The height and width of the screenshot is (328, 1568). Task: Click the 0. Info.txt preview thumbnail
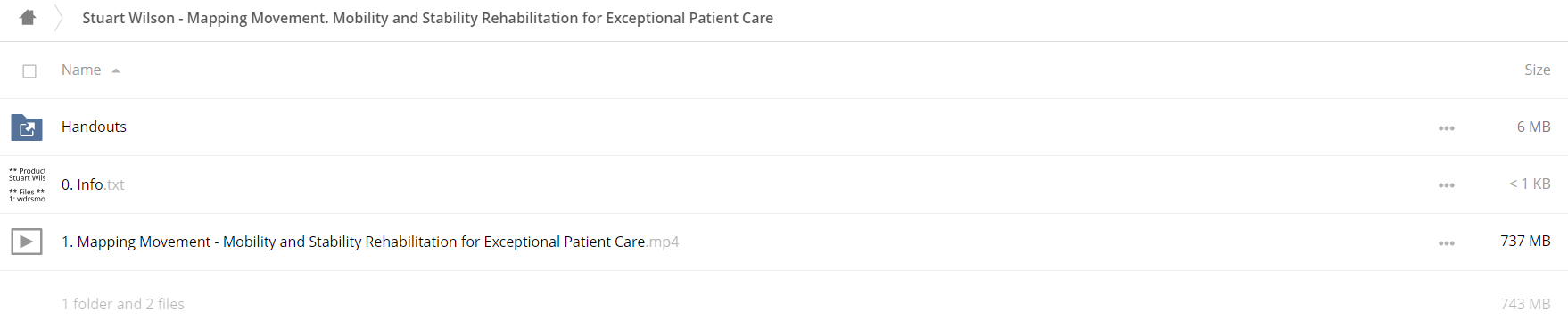pyautogui.click(x=27, y=184)
